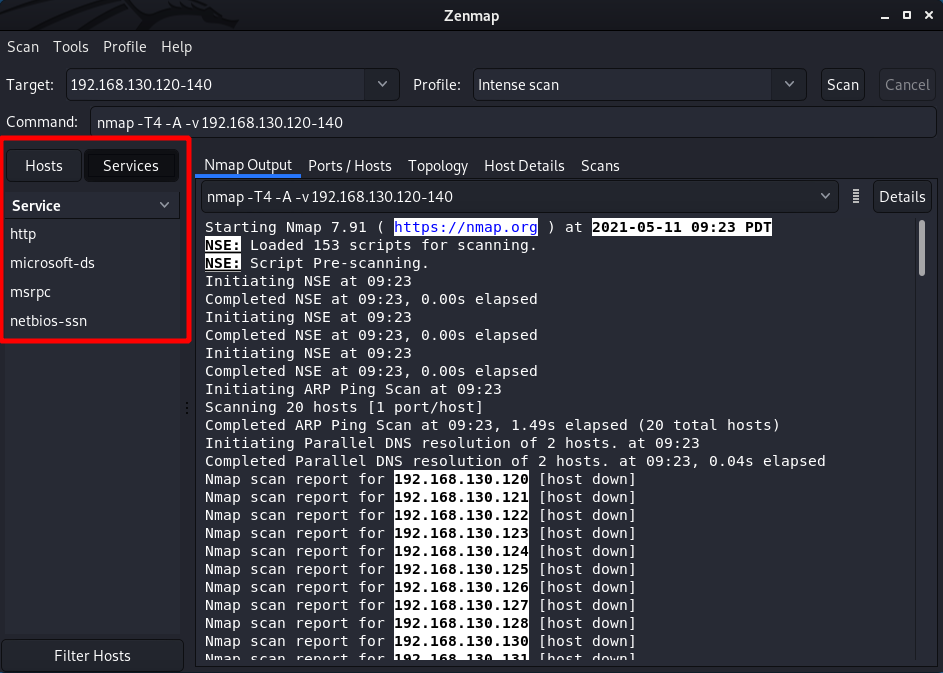Click the Command input field
The image size is (943, 673).
[x=513, y=123]
